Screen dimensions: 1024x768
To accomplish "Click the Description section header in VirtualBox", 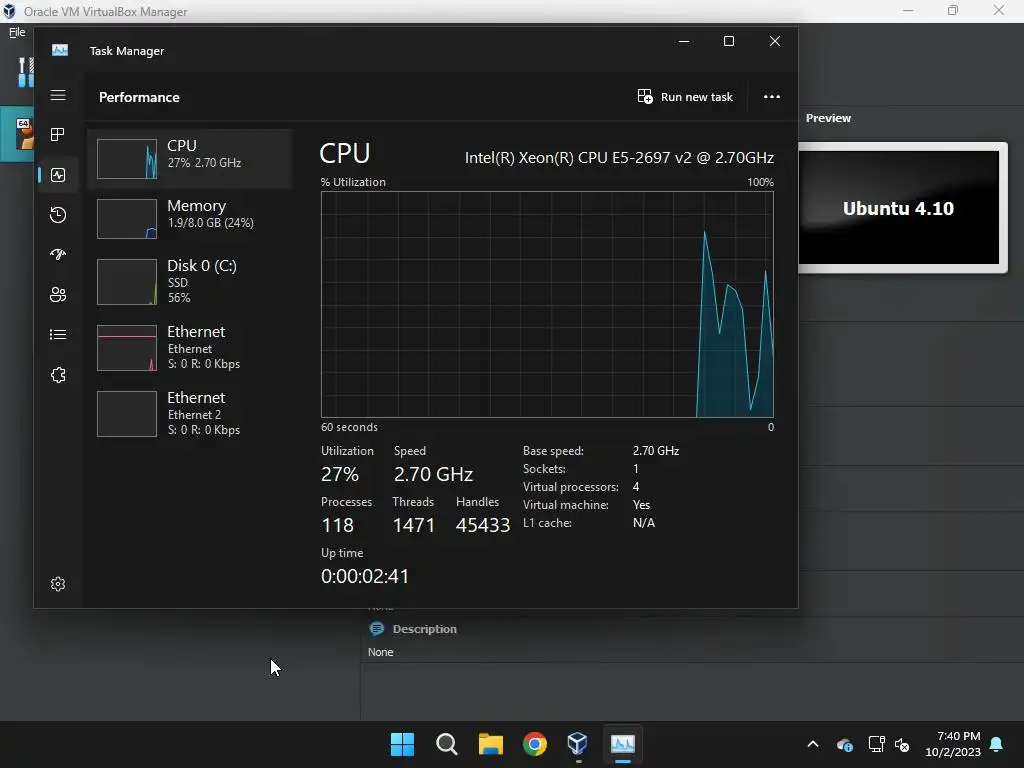I will [424, 629].
